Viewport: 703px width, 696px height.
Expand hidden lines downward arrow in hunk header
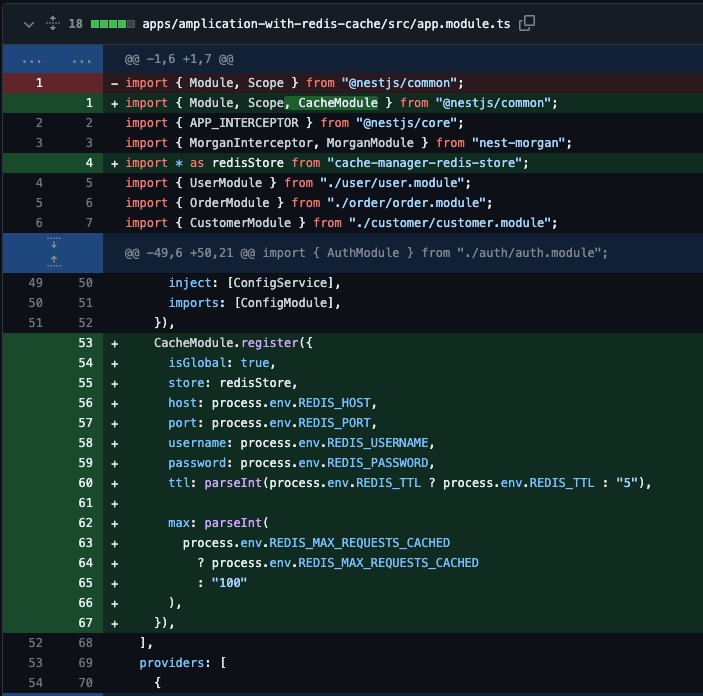pyautogui.click(x=54, y=244)
